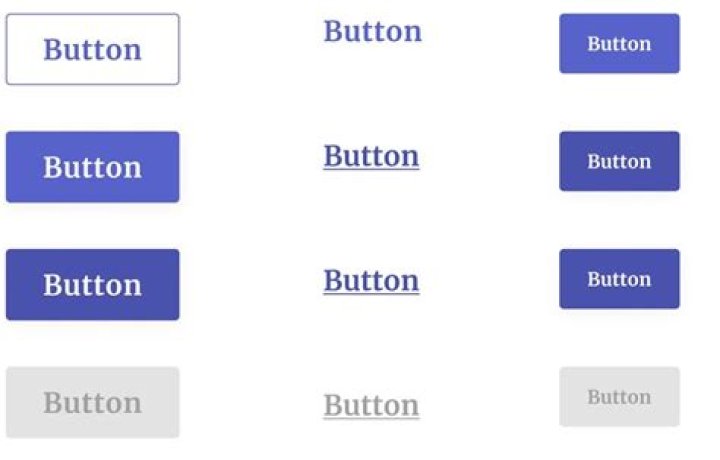Choose the large primary Button in the second row
720x460 pixels.
(92, 167)
